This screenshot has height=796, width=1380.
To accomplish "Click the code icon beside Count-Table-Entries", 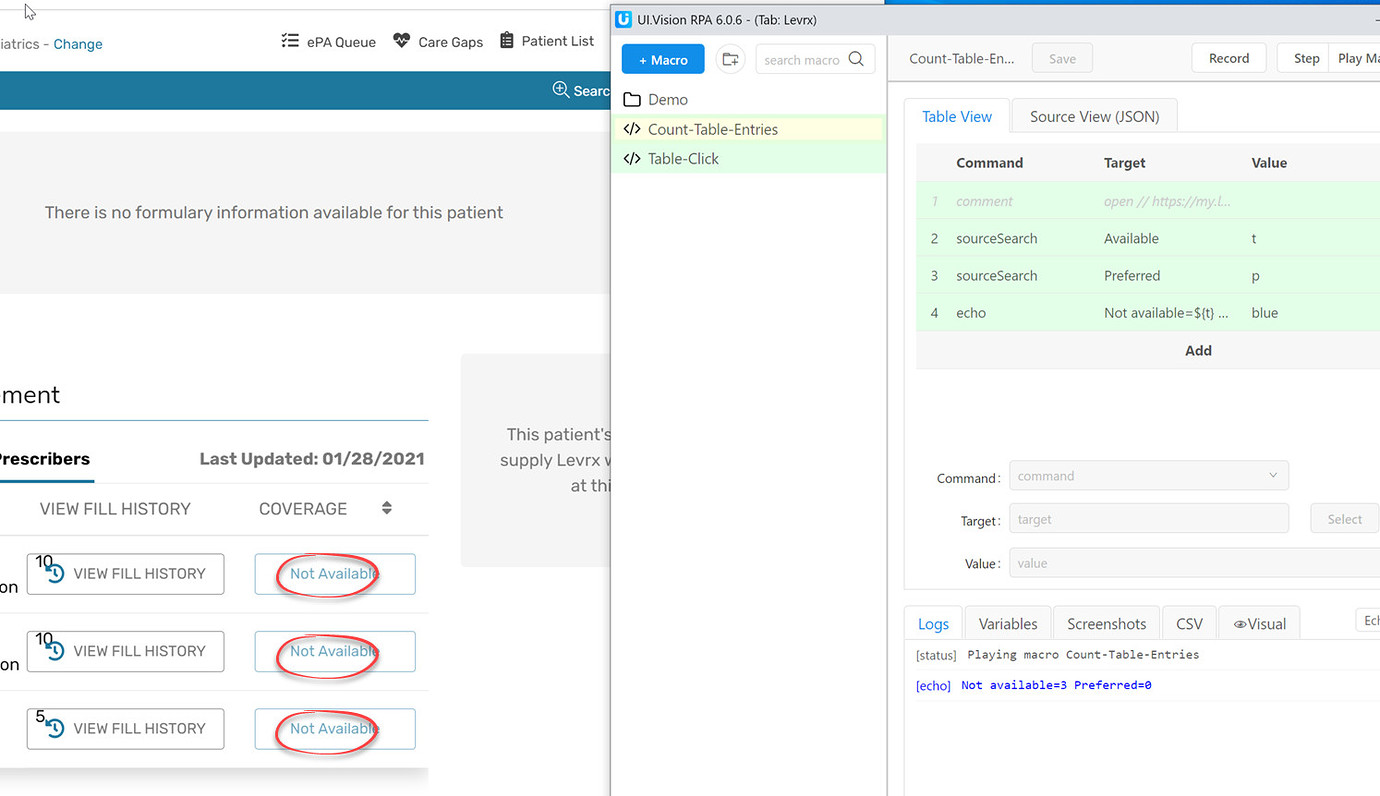I will 632,128.
